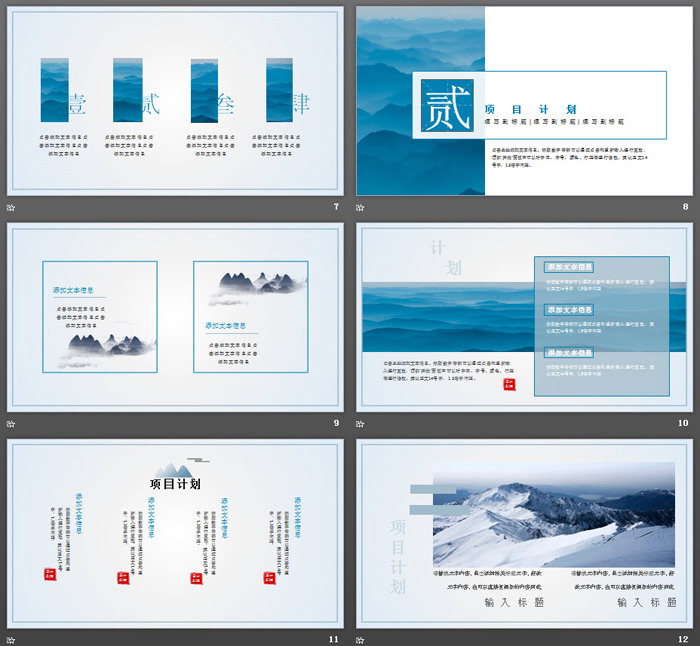Select slide 11 with the vertical text columns
Viewport: 700px width, 646px height.
click(175, 534)
